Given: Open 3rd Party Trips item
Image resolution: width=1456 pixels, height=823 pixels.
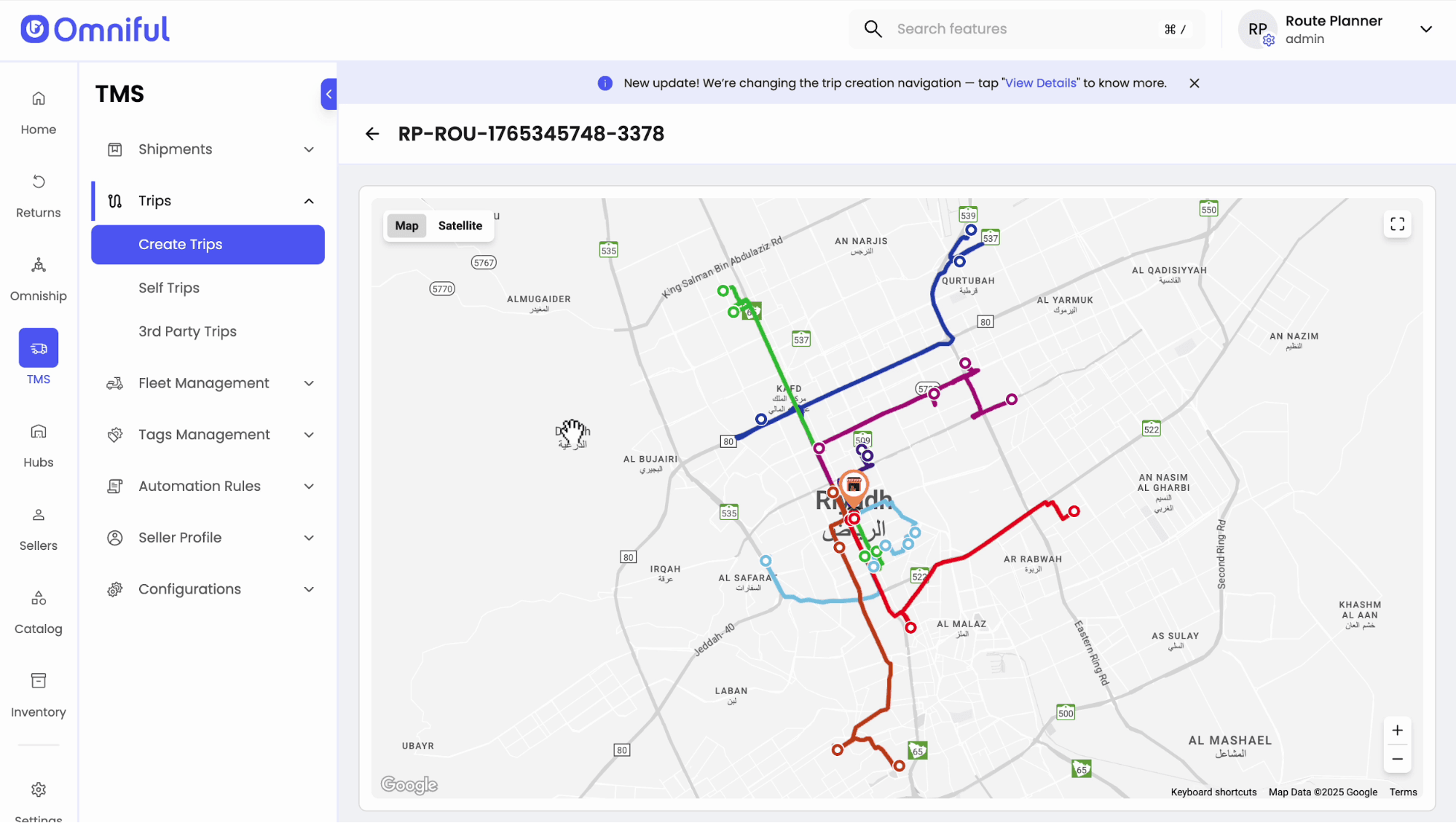Looking at the screenshot, I should (x=187, y=331).
